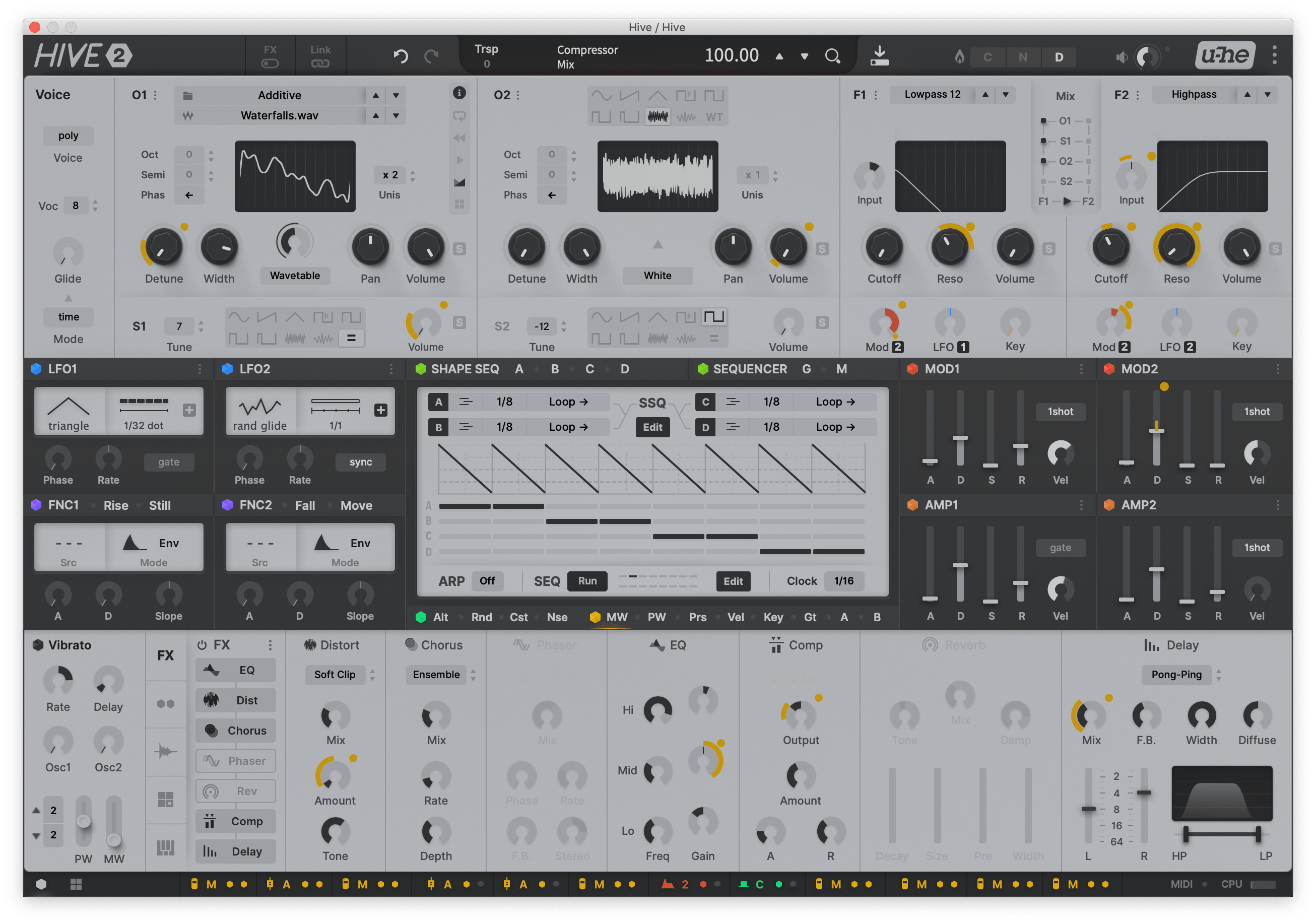
Task: Click the undo arrow icon
Action: (x=401, y=56)
